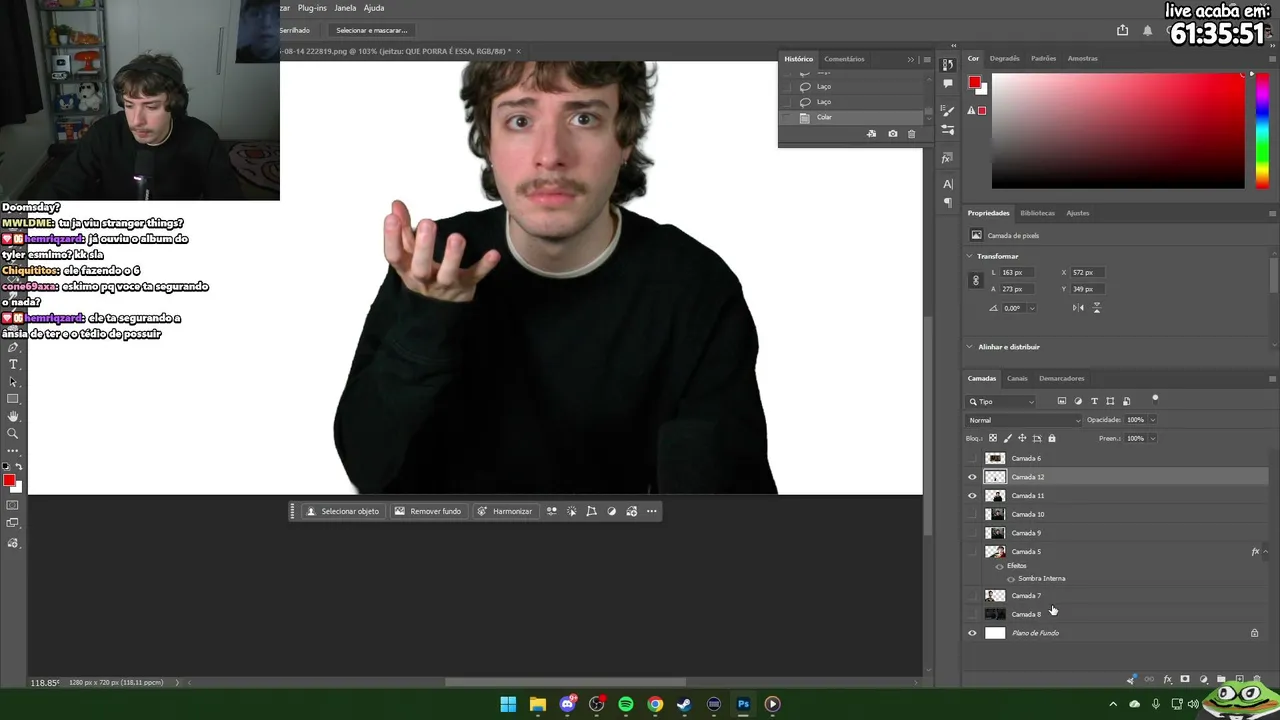Lock image pixels brush icon
Viewport: 1280px width, 720px height.
pos(1007,438)
